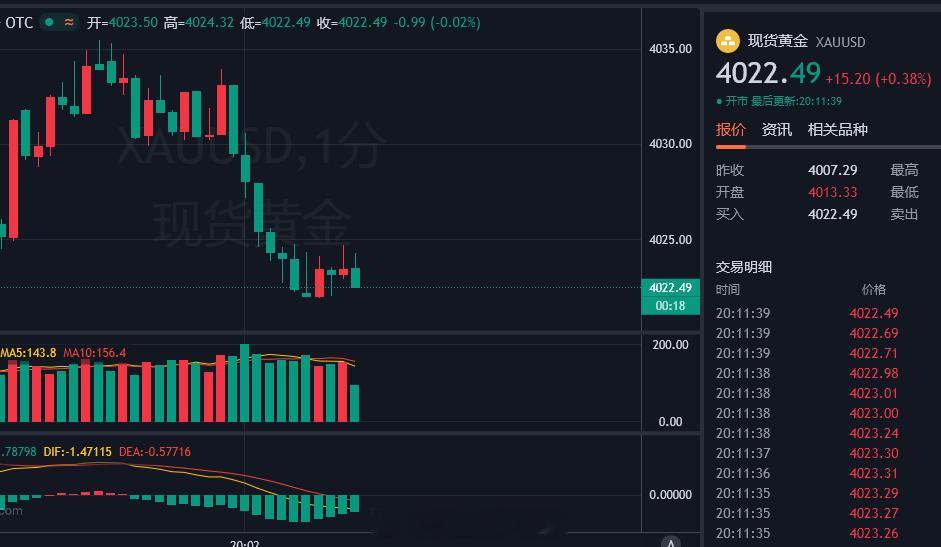
Task: Click the trade row priced 4023.26
Action: tap(807, 533)
